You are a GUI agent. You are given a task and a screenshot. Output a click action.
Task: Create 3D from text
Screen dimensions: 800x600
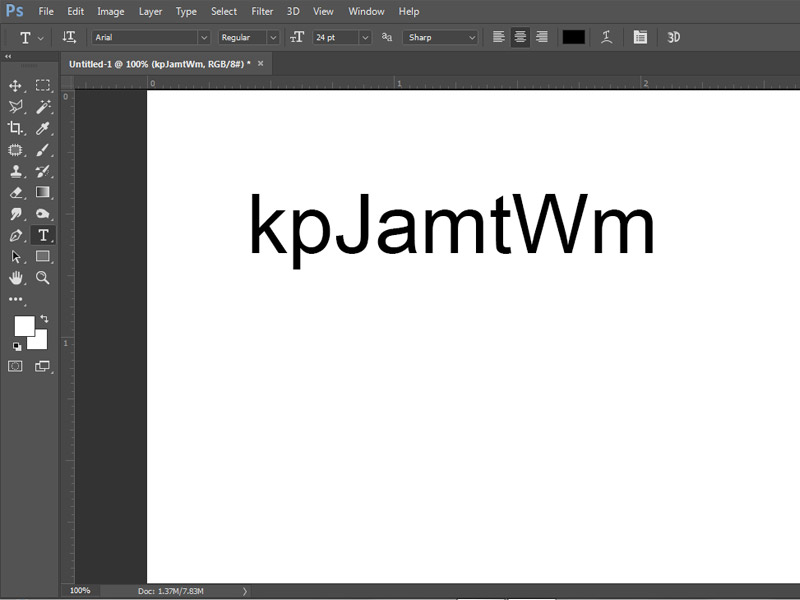[x=673, y=37]
